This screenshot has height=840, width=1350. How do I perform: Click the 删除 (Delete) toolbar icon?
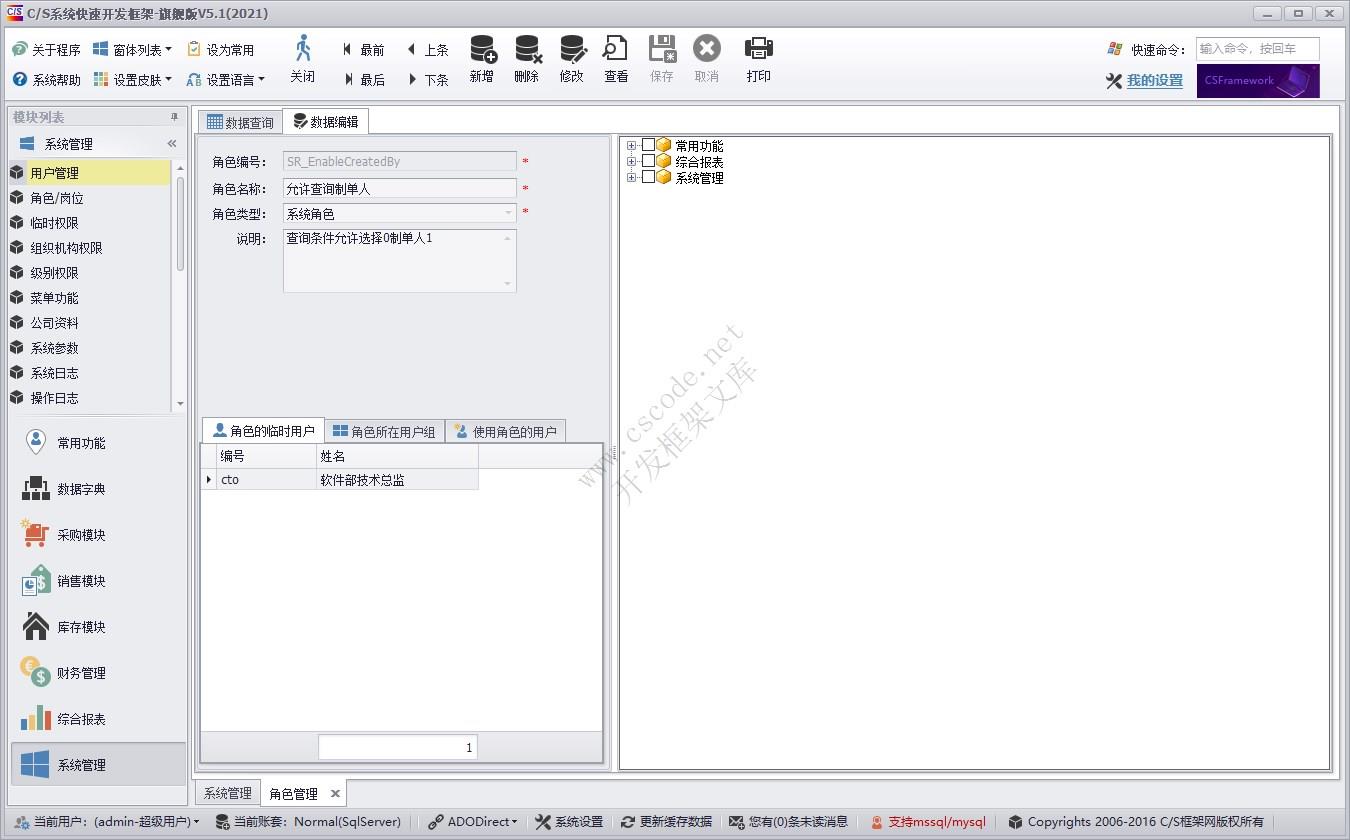[527, 50]
